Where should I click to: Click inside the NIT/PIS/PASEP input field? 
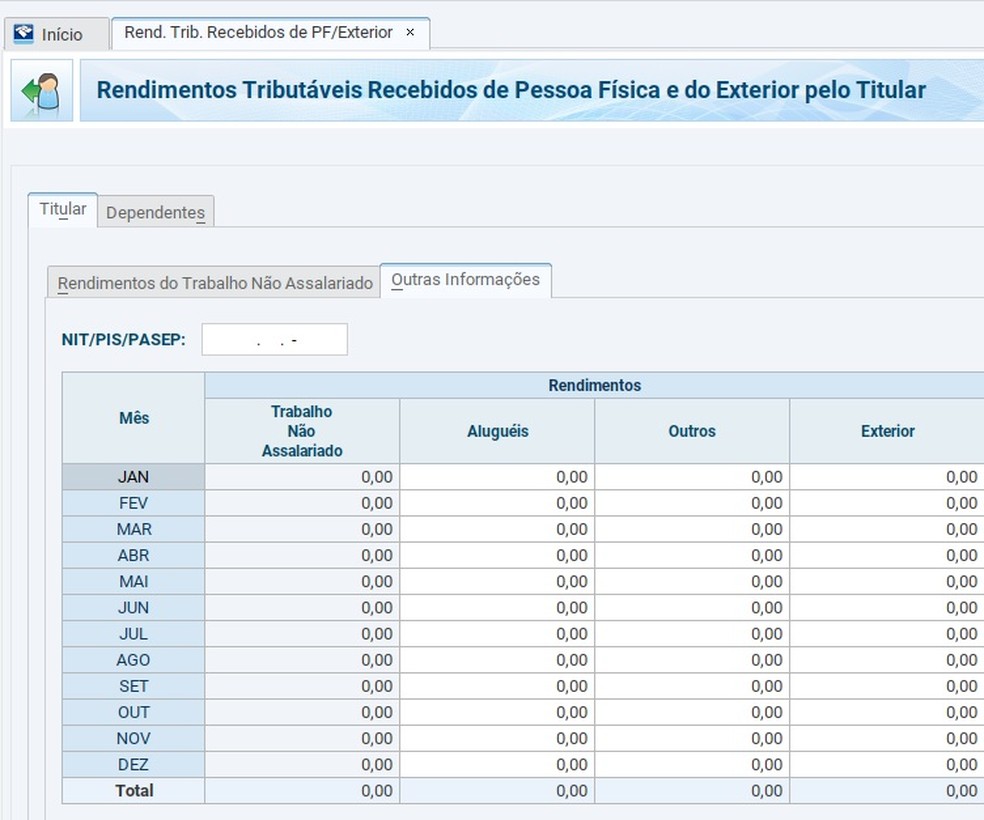coord(274,339)
